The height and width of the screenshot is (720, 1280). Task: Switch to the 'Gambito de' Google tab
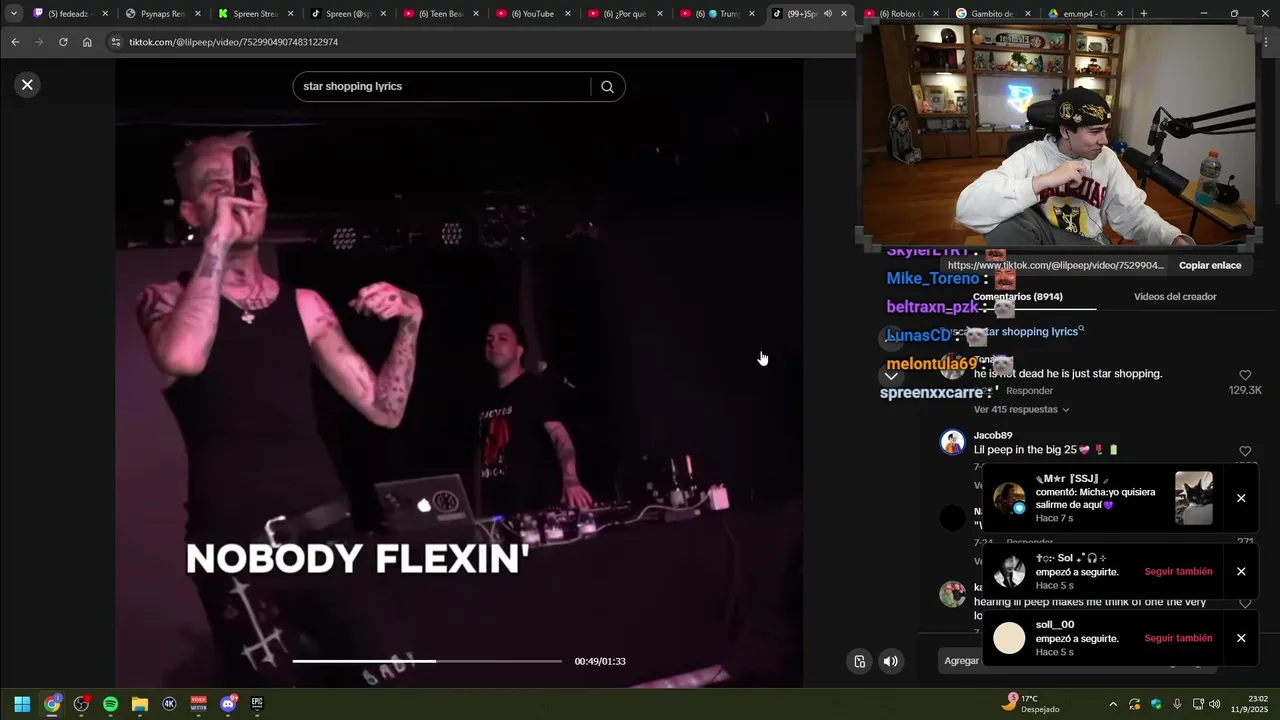(993, 14)
